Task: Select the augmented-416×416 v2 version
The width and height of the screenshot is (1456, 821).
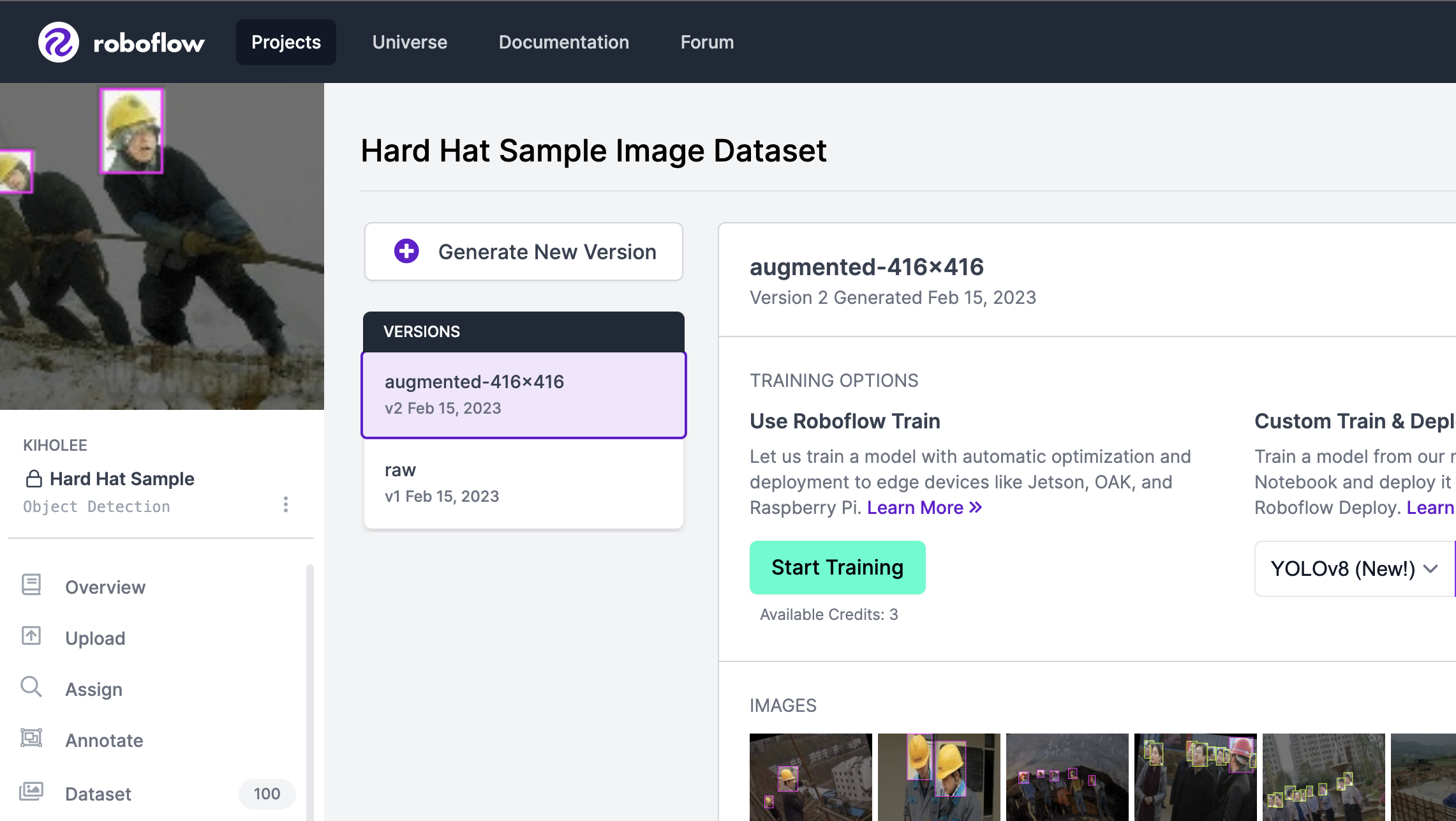Action: click(523, 395)
